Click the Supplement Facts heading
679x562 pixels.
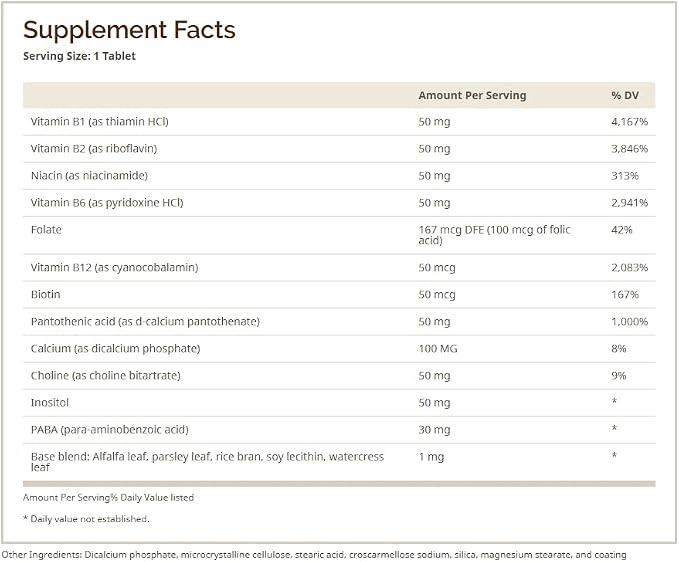point(129,31)
